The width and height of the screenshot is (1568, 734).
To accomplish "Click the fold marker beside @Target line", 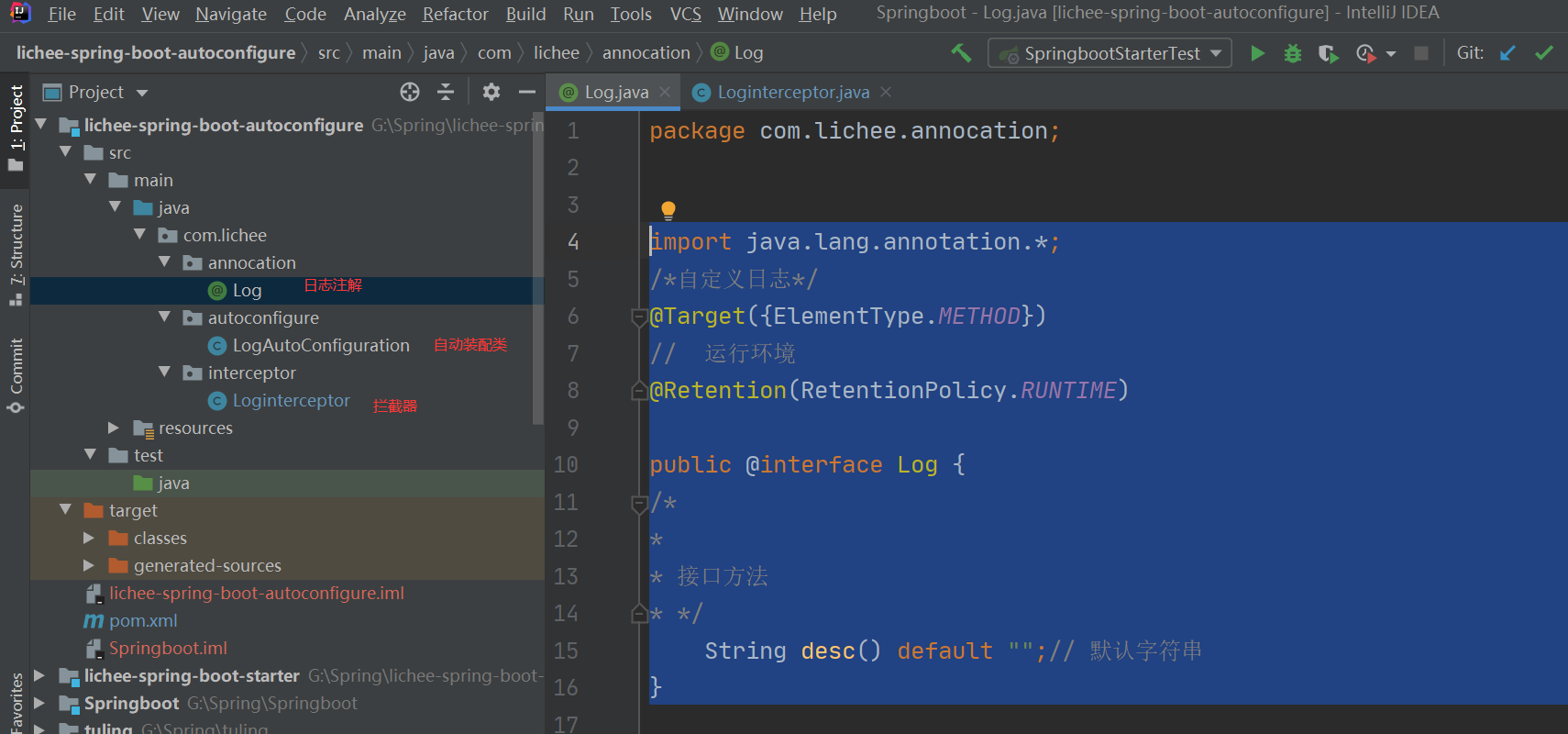I will (x=639, y=317).
